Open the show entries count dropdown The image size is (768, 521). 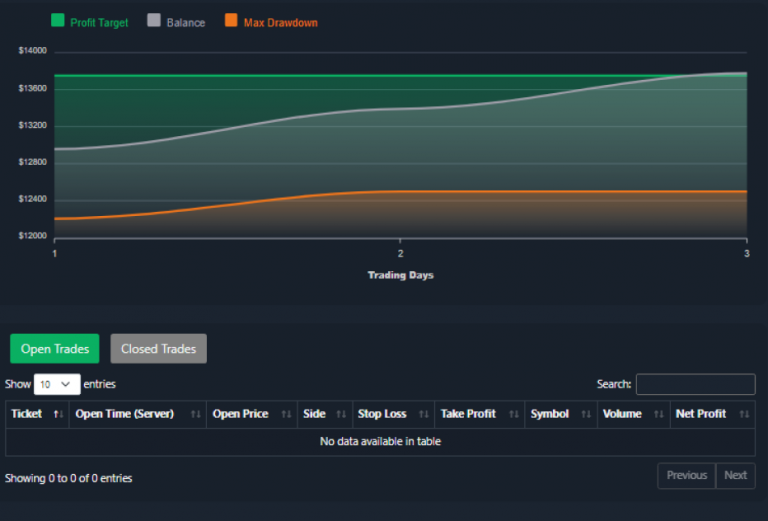[x=57, y=384]
